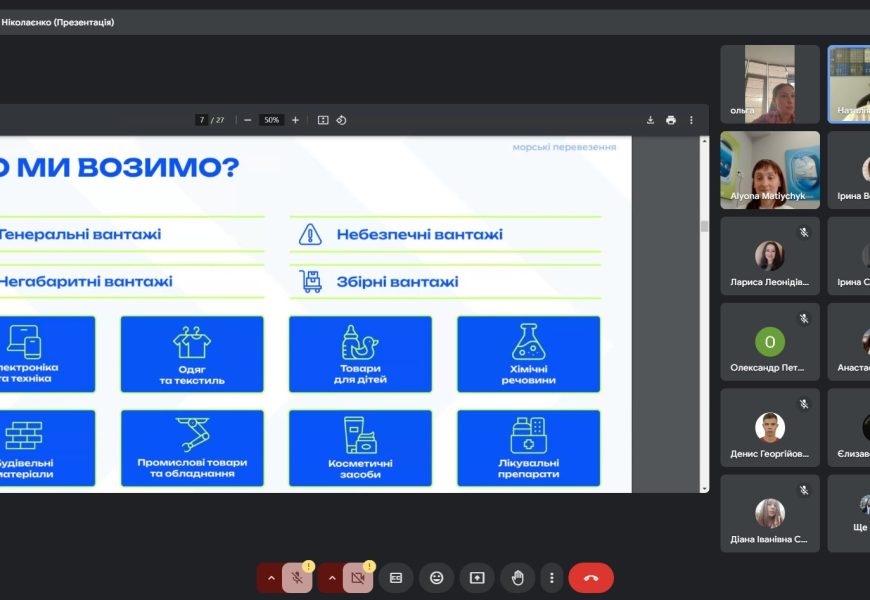Raise your hand in the meeting

click(517, 578)
